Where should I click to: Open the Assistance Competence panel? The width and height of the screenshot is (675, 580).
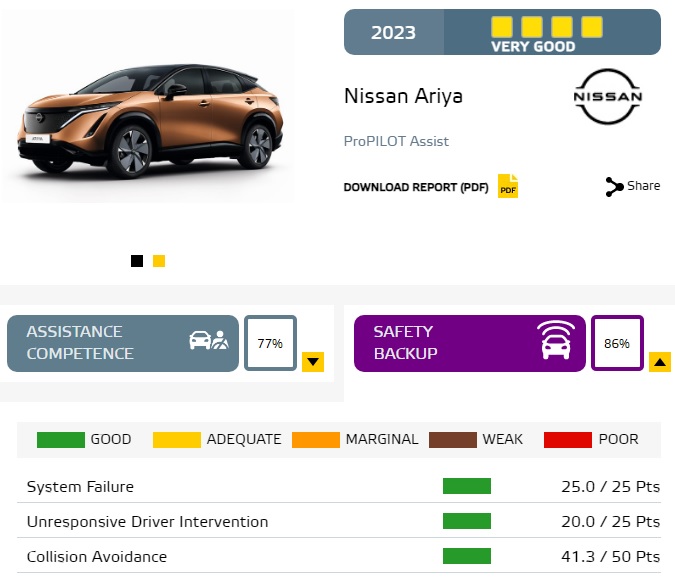tap(123, 343)
